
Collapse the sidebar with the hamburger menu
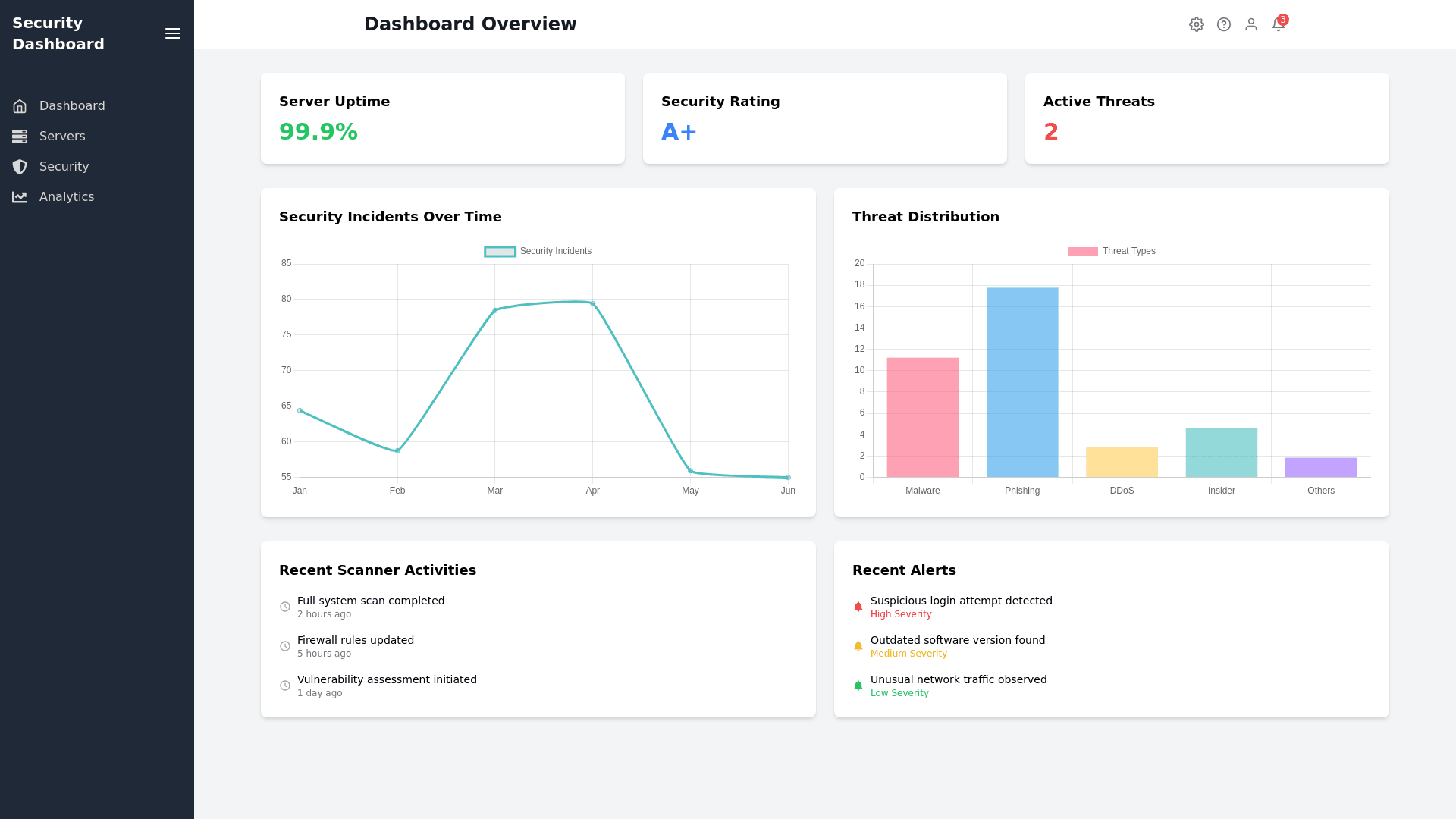pyautogui.click(x=173, y=33)
